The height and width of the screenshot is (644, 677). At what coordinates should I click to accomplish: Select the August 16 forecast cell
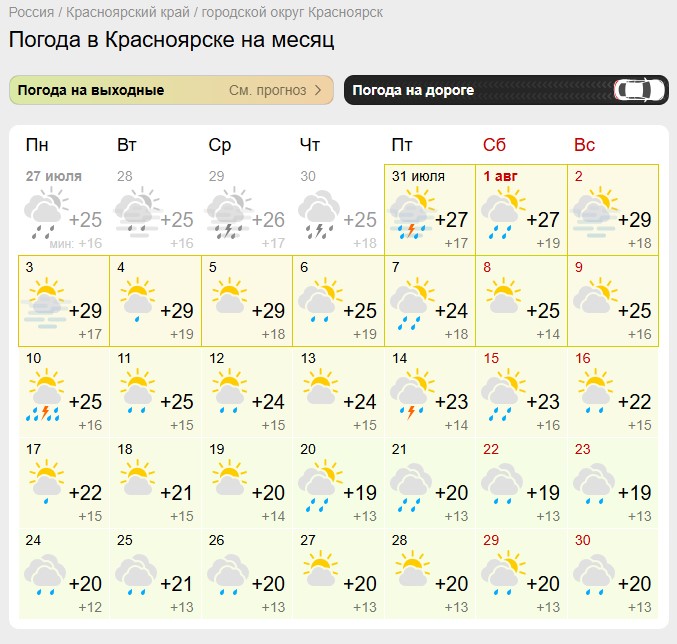point(613,392)
